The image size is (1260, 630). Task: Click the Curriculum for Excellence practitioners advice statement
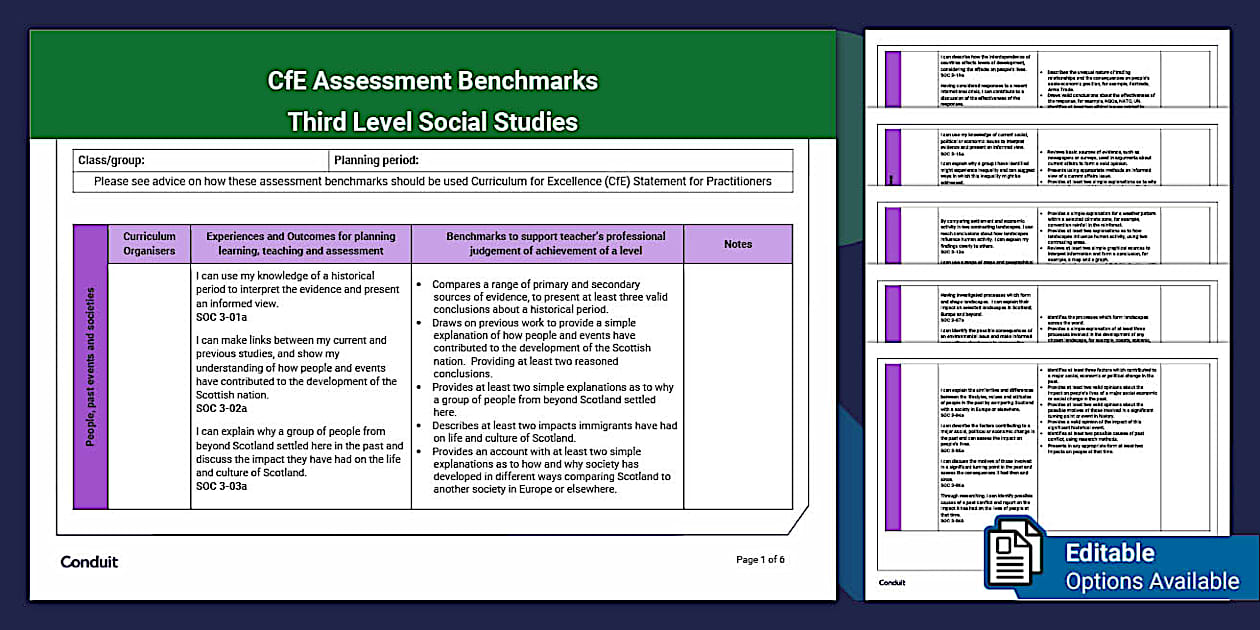(432, 181)
